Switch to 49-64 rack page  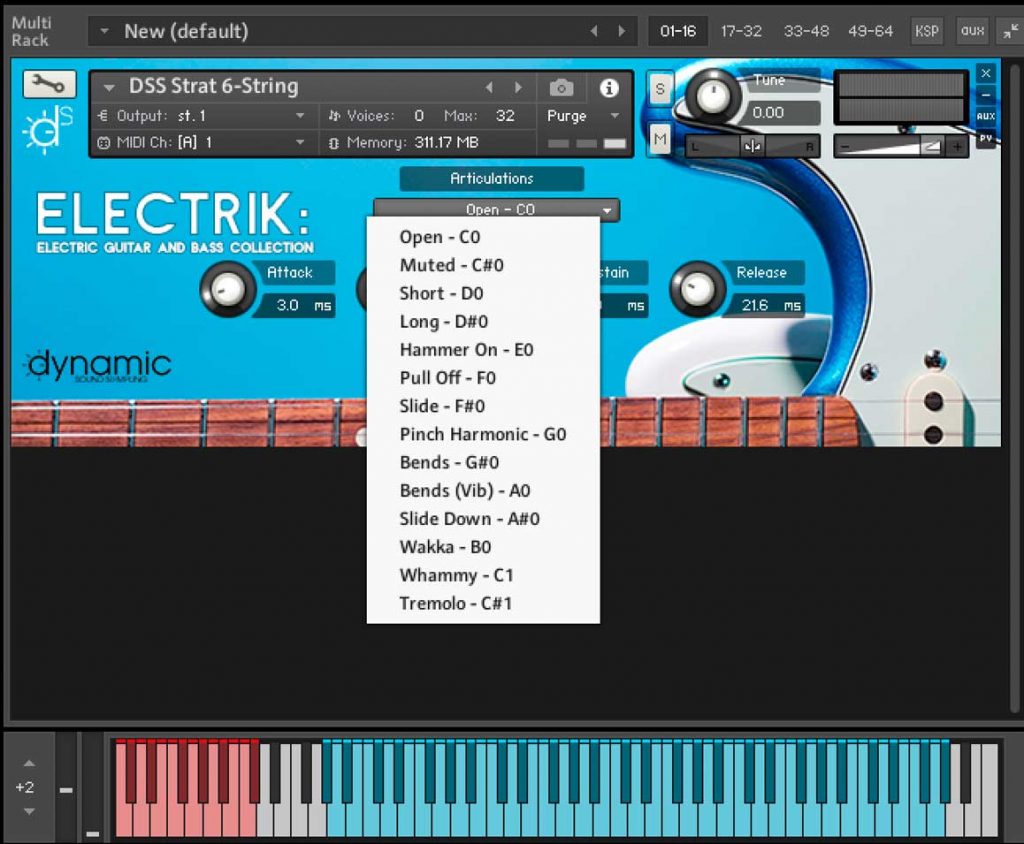[870, 31]
